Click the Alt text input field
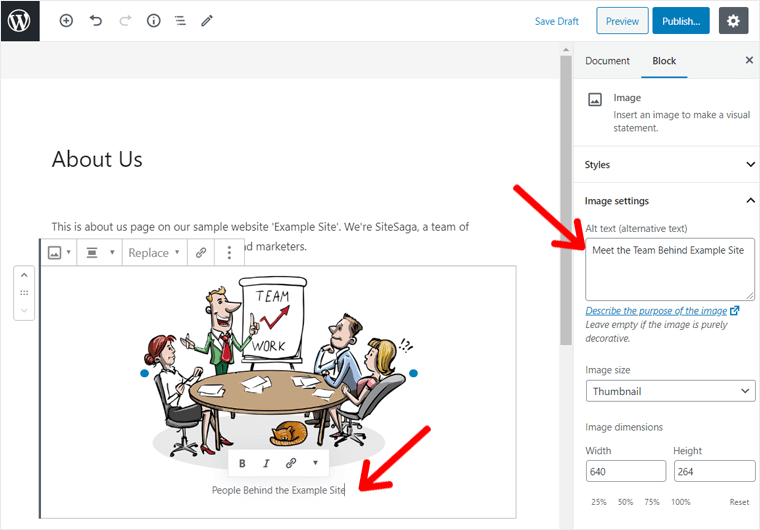This screenshot has height=530, width=760. click(669, 269)
